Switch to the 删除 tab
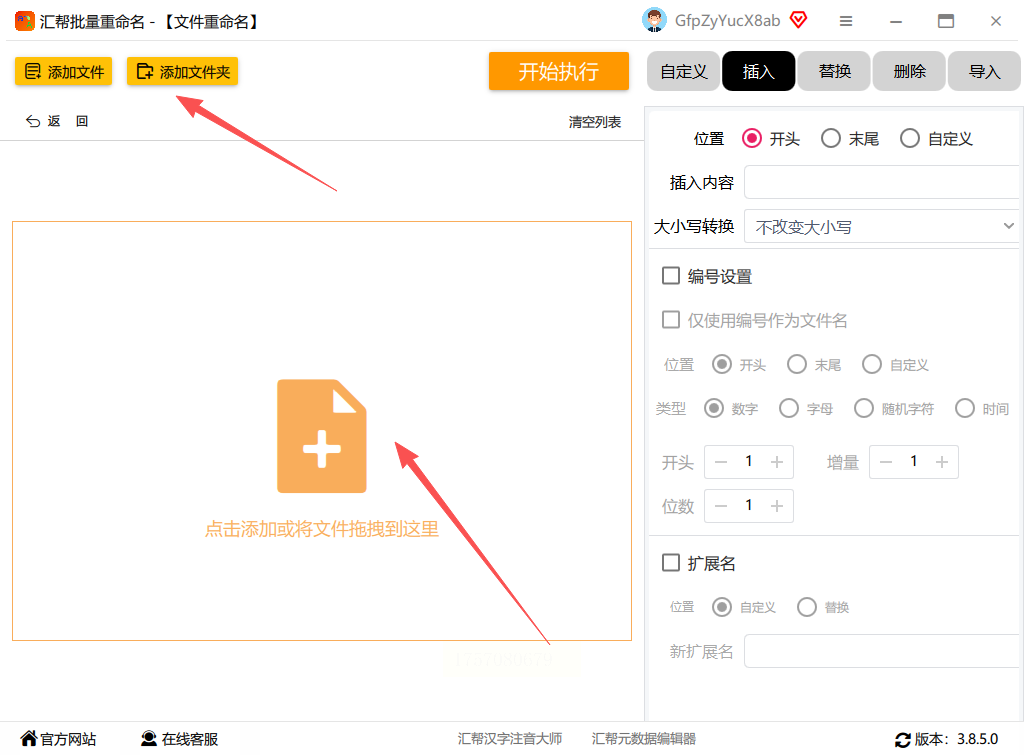The image size is (1024, 755). [909, 71]
